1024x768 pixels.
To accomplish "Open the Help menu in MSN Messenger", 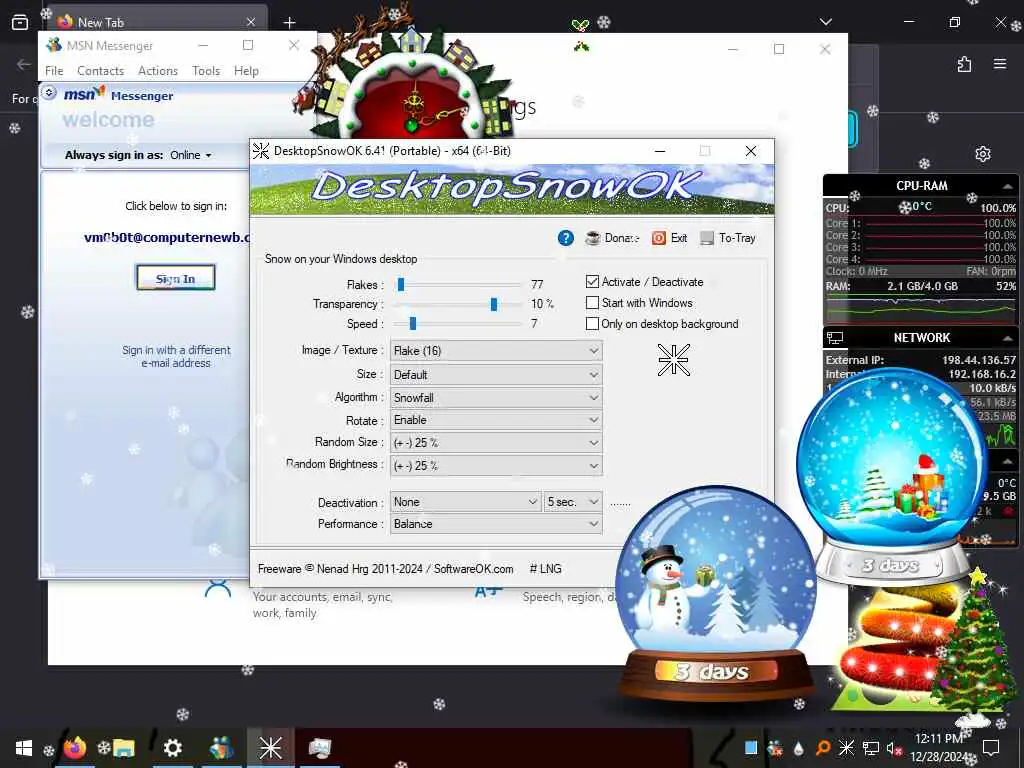I will point(246,71).
